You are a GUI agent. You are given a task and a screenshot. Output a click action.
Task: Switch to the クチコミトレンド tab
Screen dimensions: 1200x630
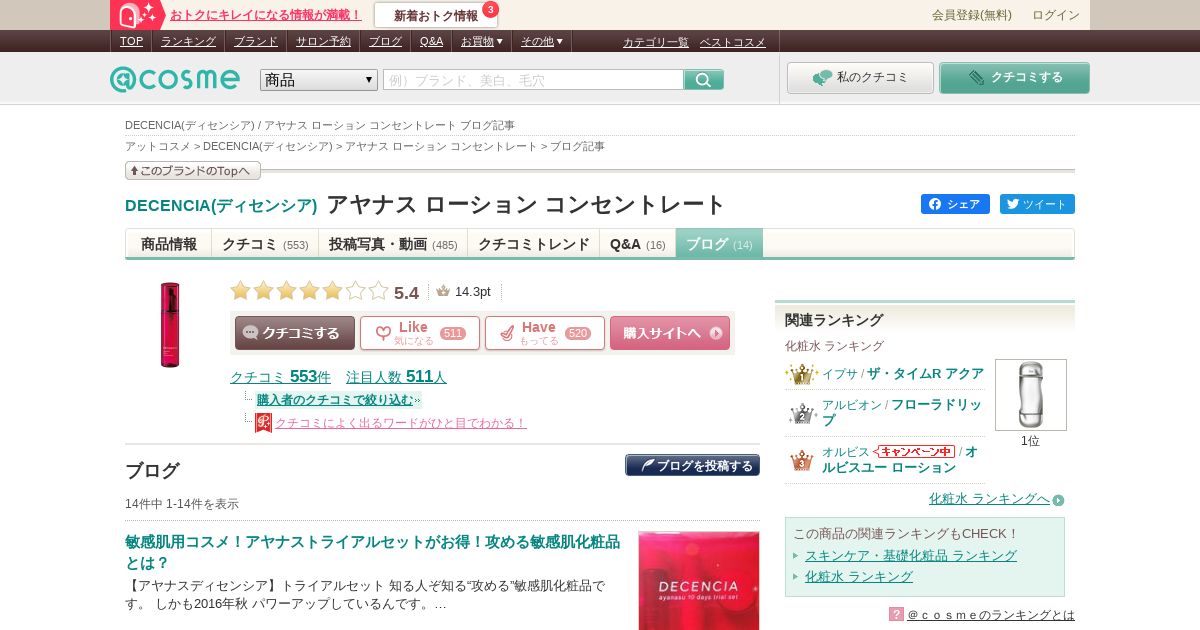pyautogui.click(x=534, y=244)
